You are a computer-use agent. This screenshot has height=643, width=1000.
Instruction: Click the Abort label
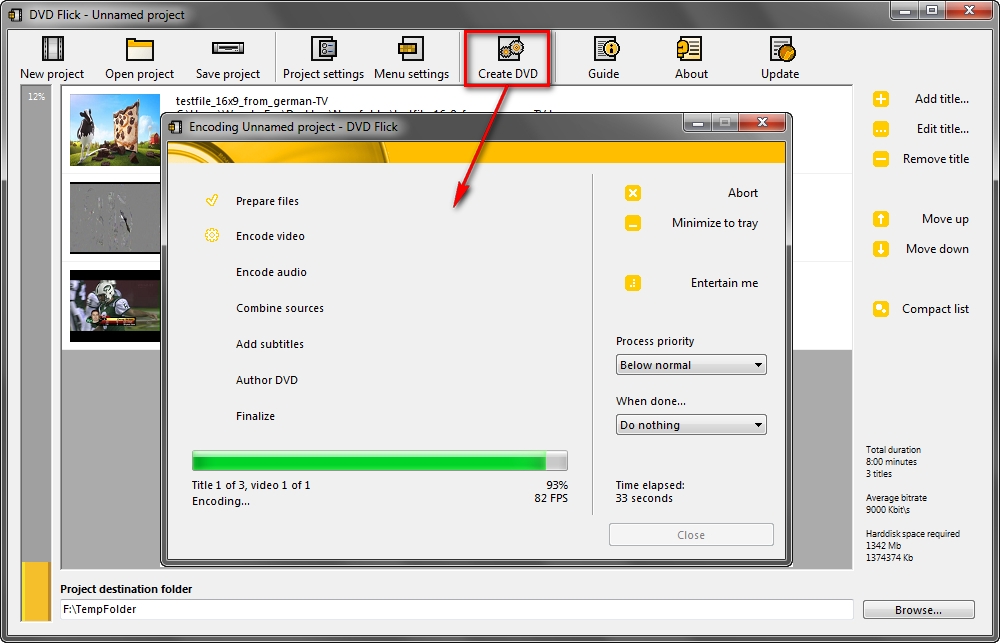(743, 193)
